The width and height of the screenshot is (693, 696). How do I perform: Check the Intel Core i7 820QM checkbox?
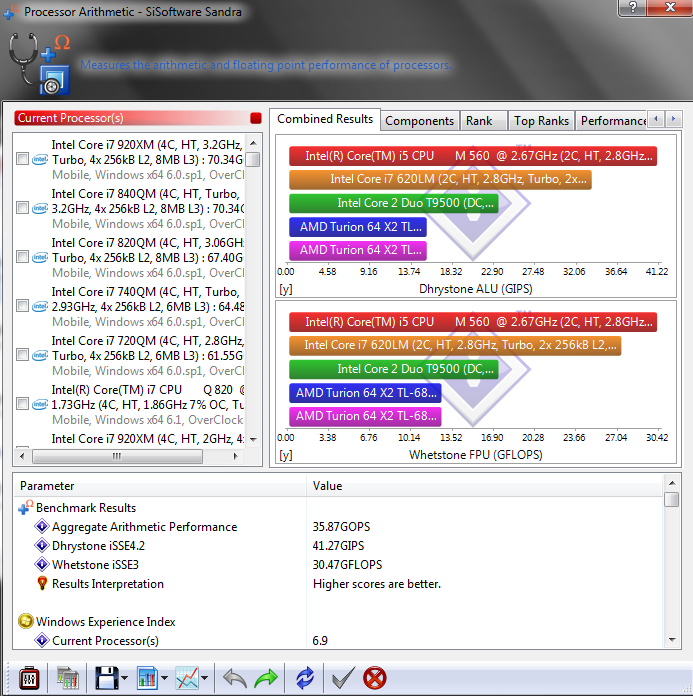[22, 257]
